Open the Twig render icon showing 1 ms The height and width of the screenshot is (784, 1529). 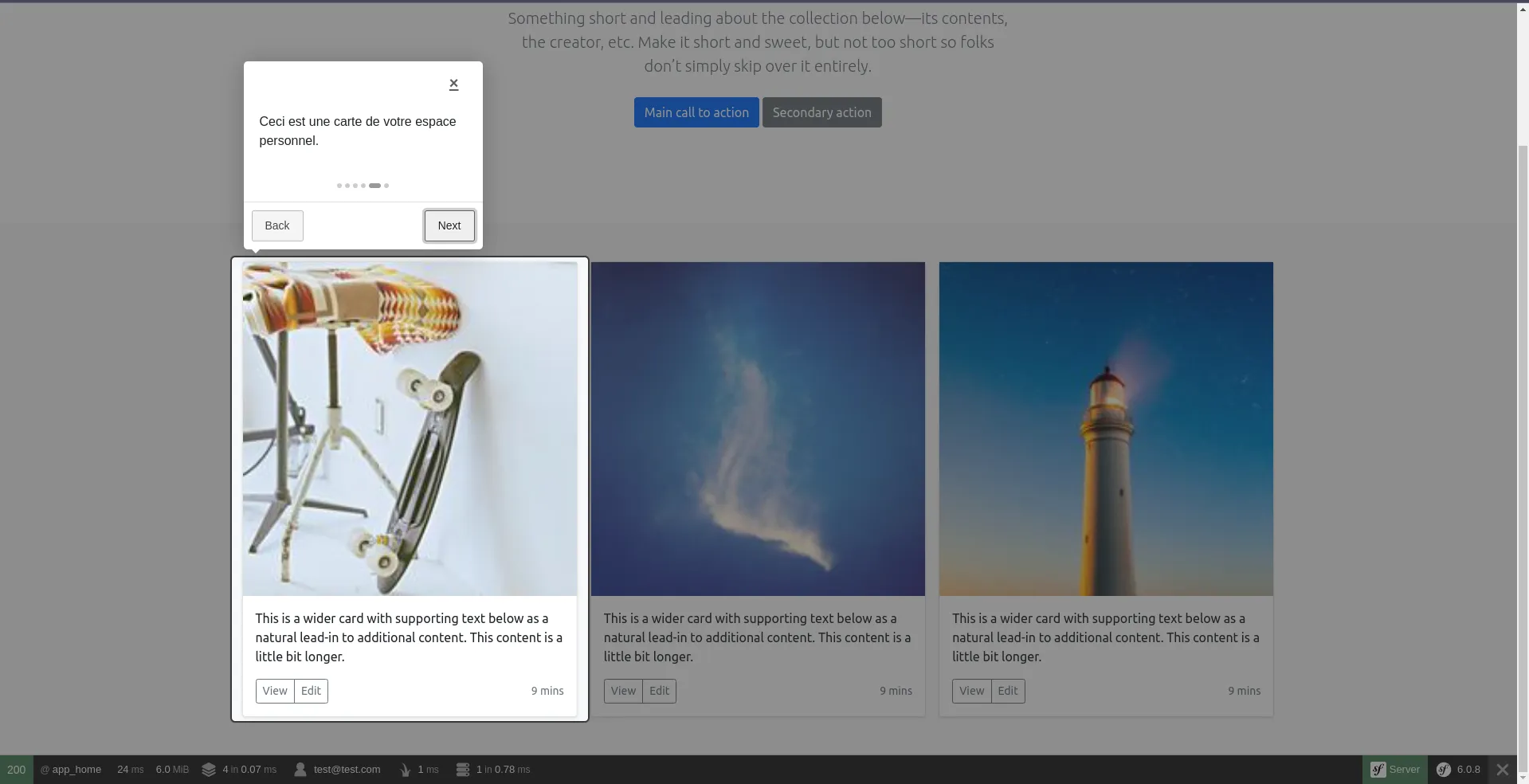pyautogui.click(x=406, y=770)
